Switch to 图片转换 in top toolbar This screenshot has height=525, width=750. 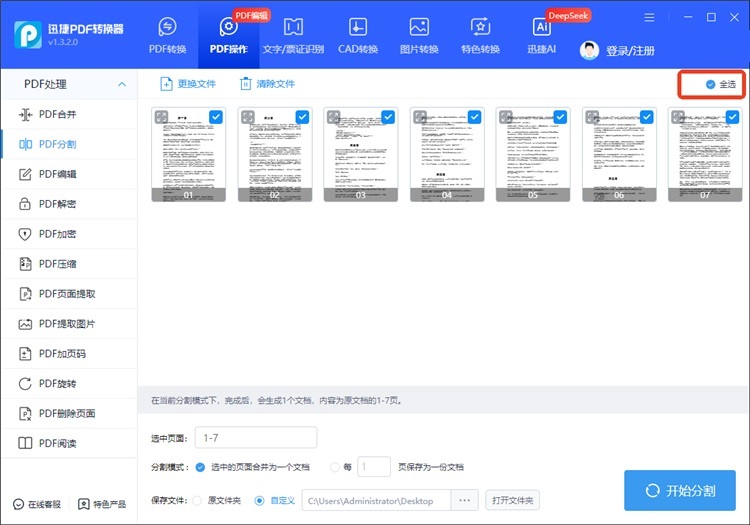tap(419, 35)
